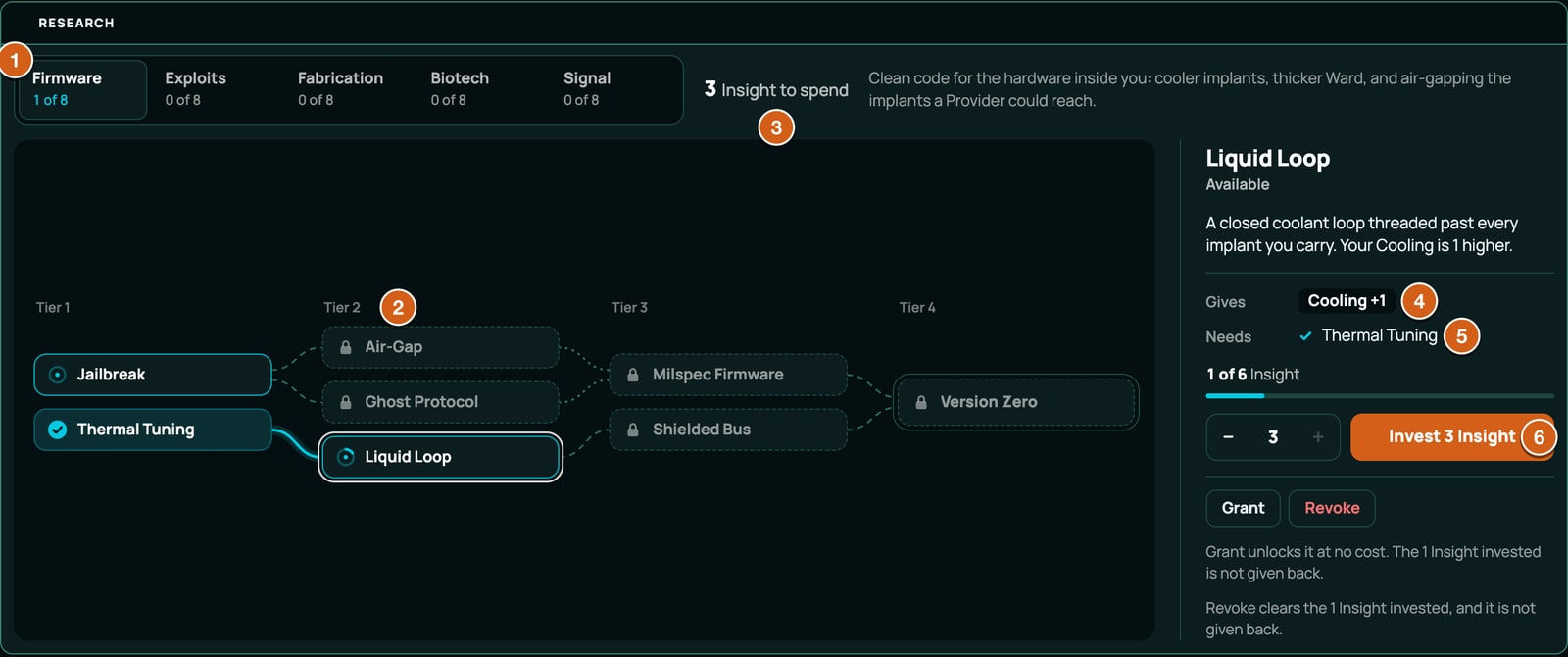This screenshot has width=1568, height=657.
Task: Click the red Revoke button
Action: [1332, 508]
